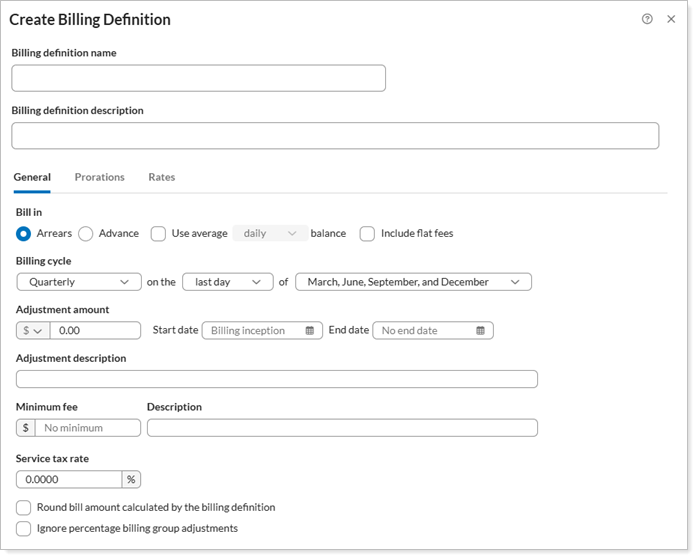Screen dimensions: 697x559
Task: Click the Billing definition name field
Action: tap(198, 78)
